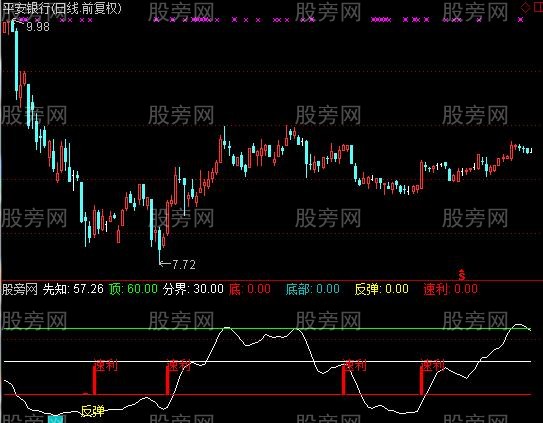Click the cyan 底部 bar at the oscillator bottom

[x=56, y=419]
